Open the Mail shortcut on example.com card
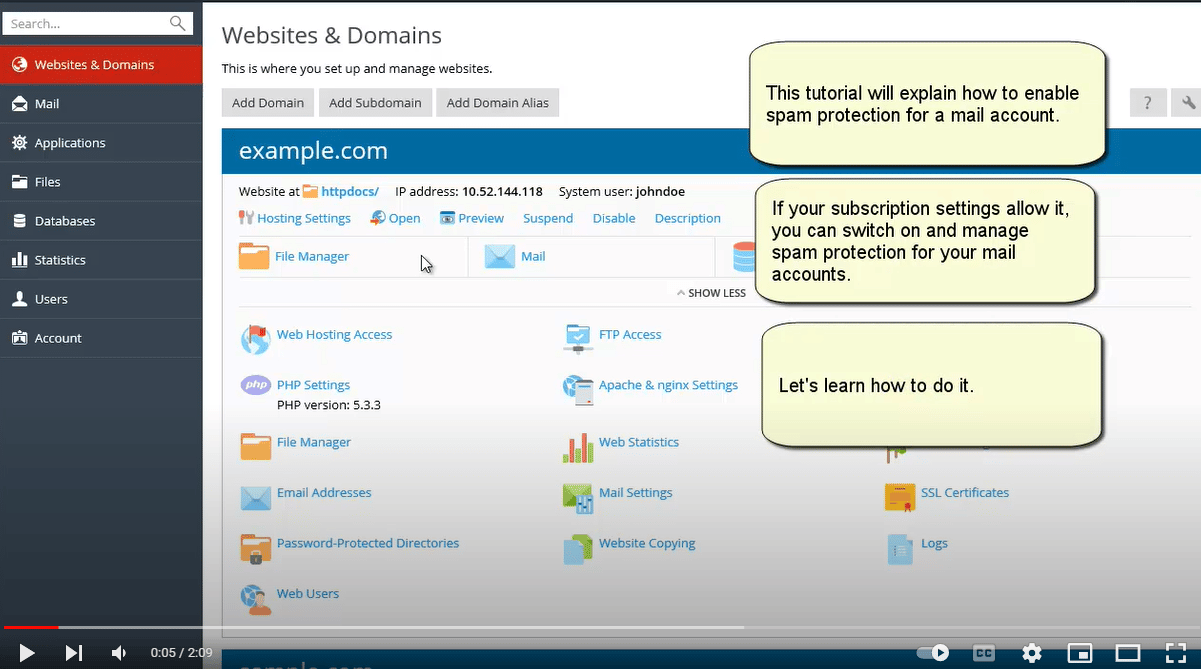The width and height of the screenshot is (1201, 669). tap(532, 256)
